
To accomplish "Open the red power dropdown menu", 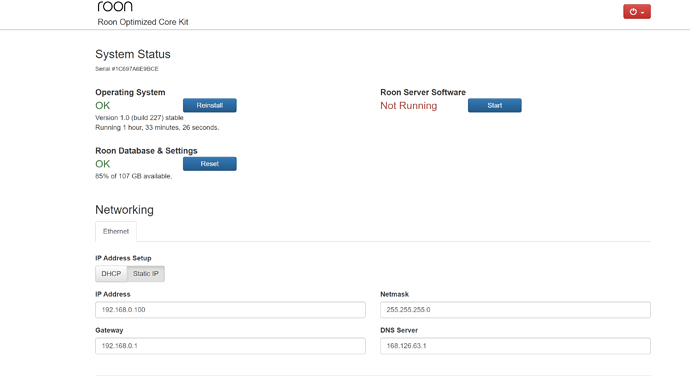I will coord(636,11).
